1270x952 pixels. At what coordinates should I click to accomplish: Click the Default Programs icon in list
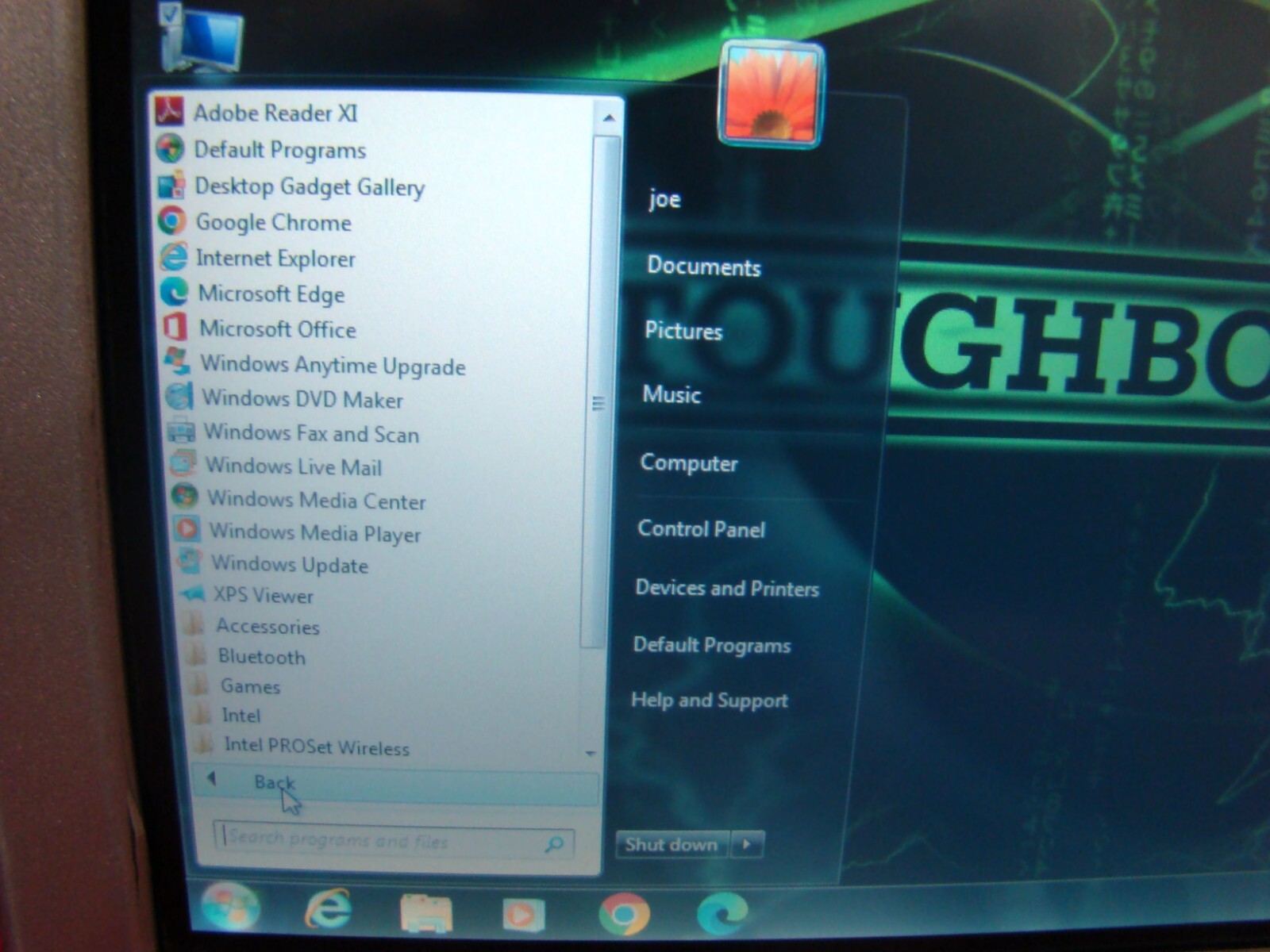tap(170, 148)
